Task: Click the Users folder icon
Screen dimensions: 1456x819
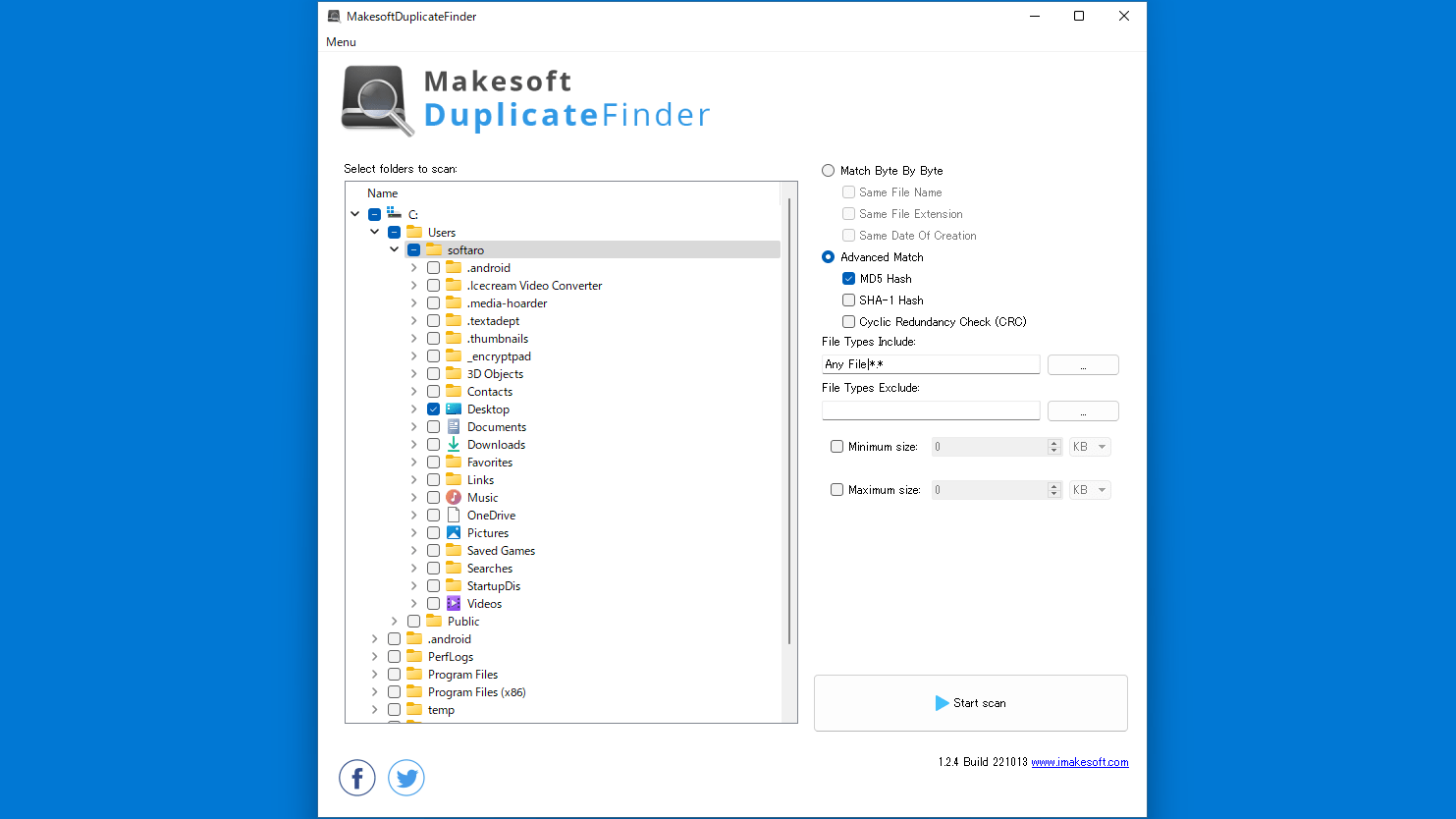Action: point(414,232)
